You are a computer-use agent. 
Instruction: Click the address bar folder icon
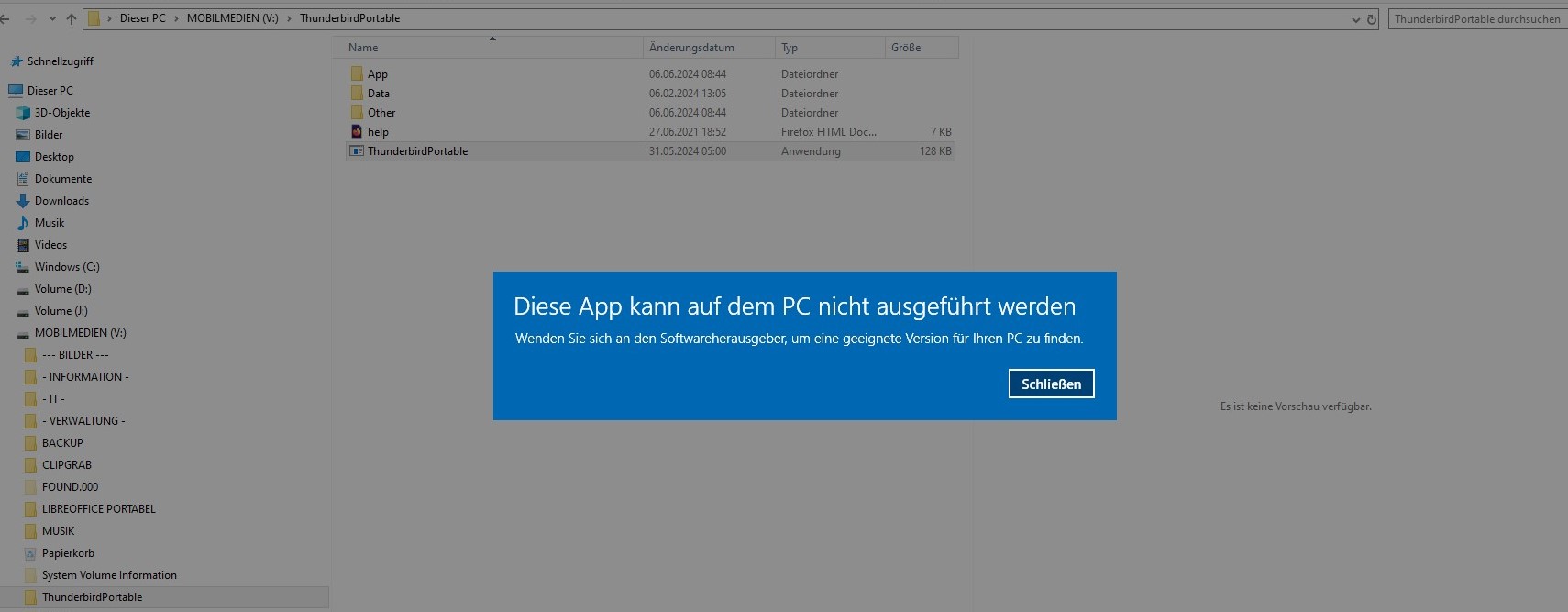(x=94, y=18)
